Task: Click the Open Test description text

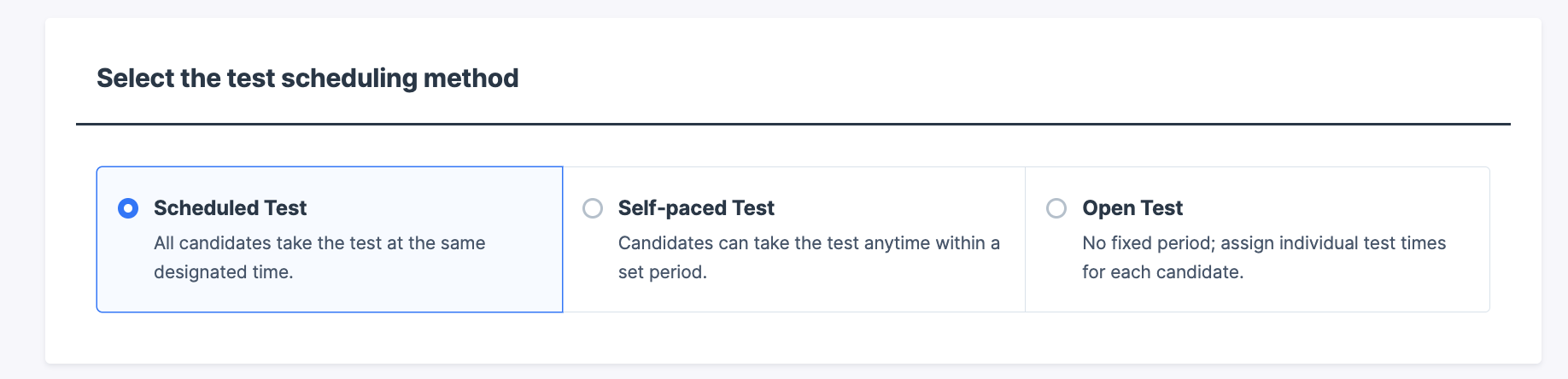Action: click(x=1263, y=257)
